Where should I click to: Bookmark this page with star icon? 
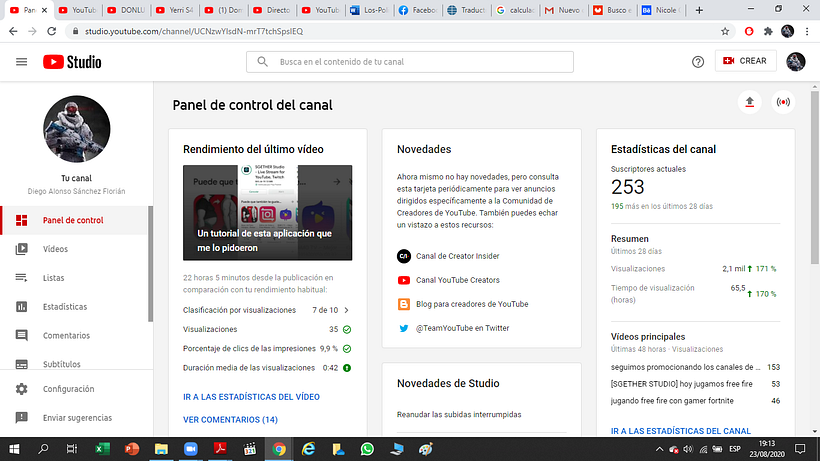coord(725,31)
